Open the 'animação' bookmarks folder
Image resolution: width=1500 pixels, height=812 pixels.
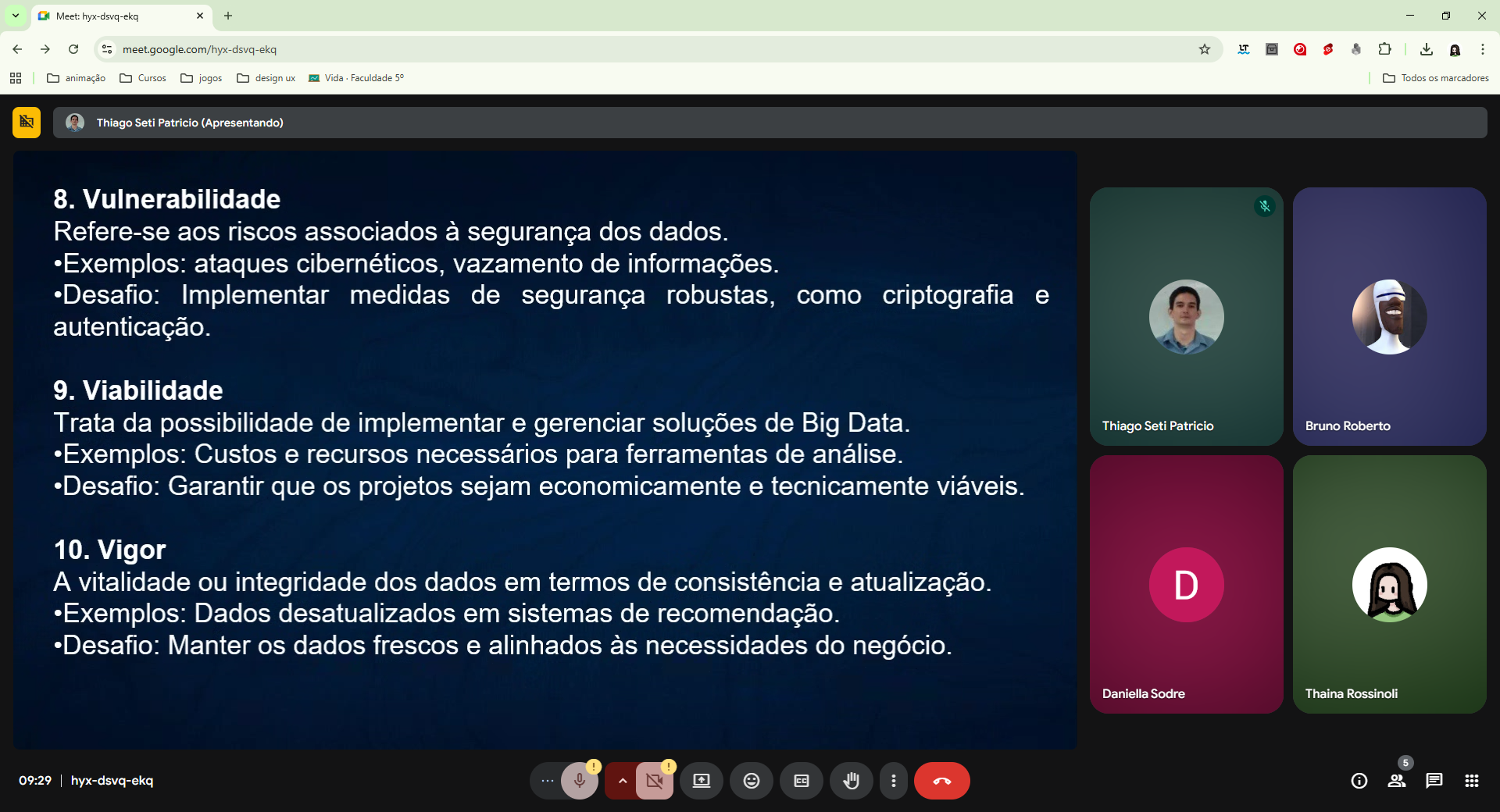pos(77,78)
